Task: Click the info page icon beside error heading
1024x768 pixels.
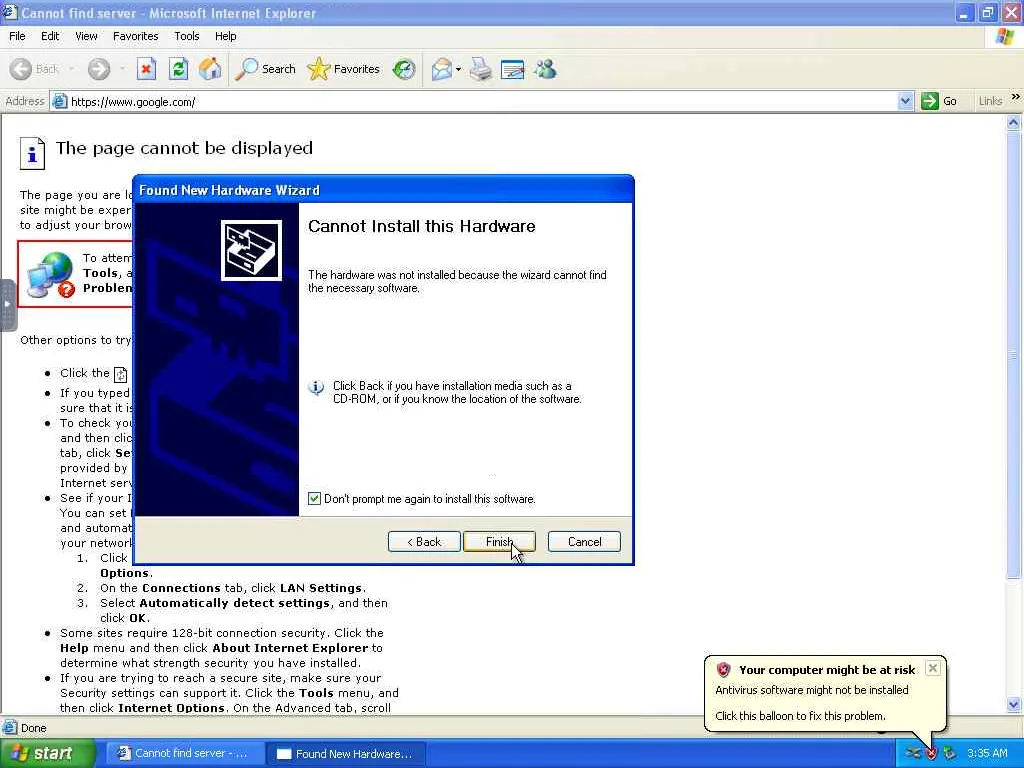Action: [32, 153]
